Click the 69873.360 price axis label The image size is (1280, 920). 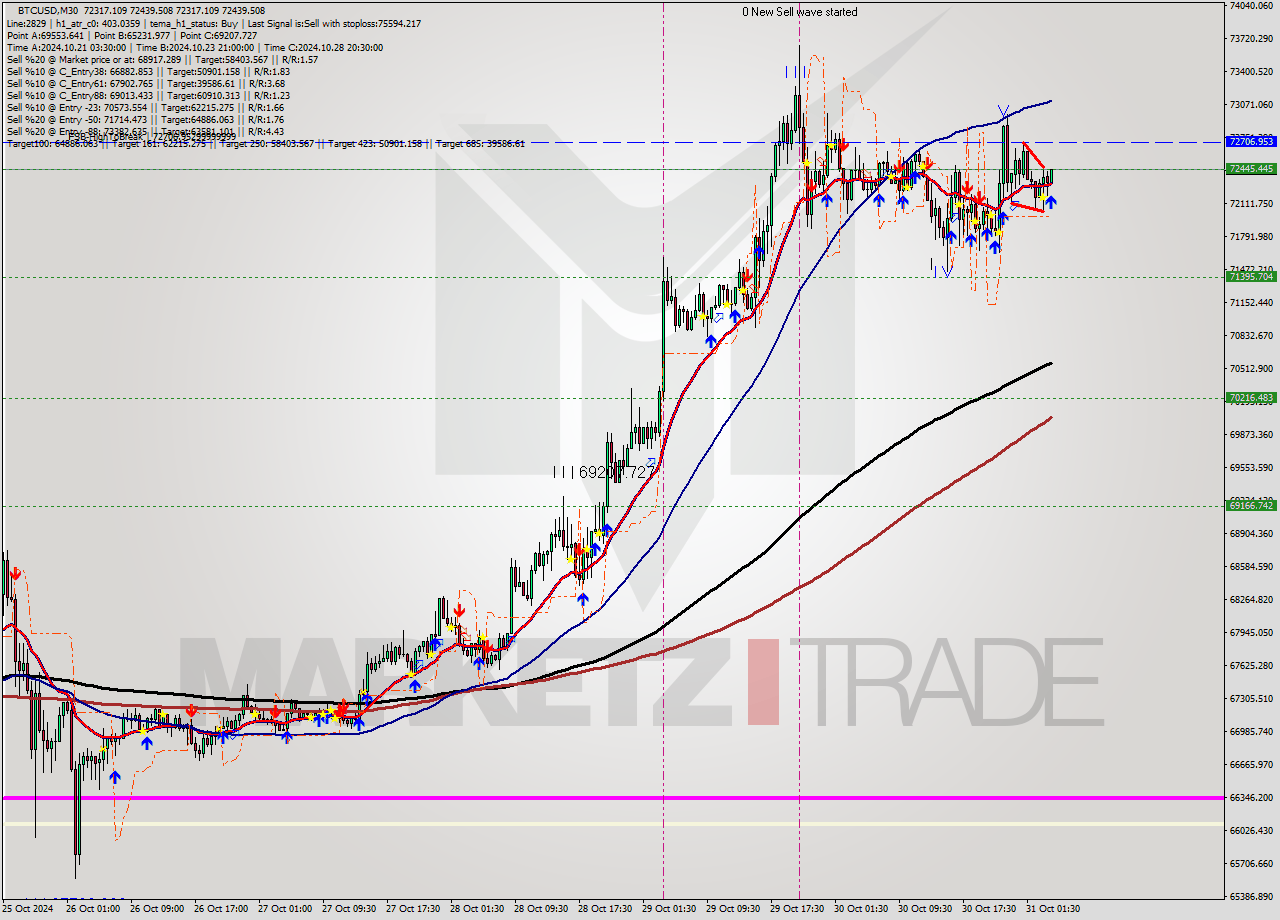pos(1251,434)
